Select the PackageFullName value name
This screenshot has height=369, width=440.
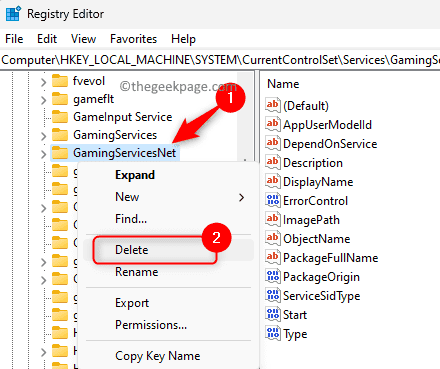click(x=330, y=258)
